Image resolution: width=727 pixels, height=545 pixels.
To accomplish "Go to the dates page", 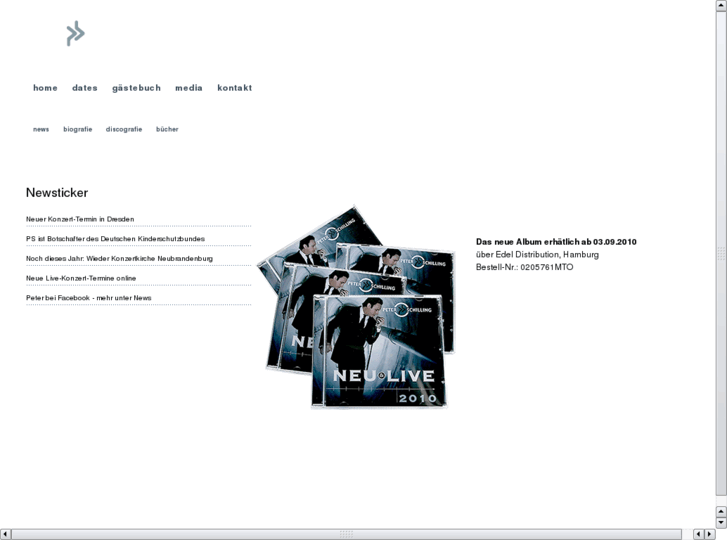I will click(85, 88).
